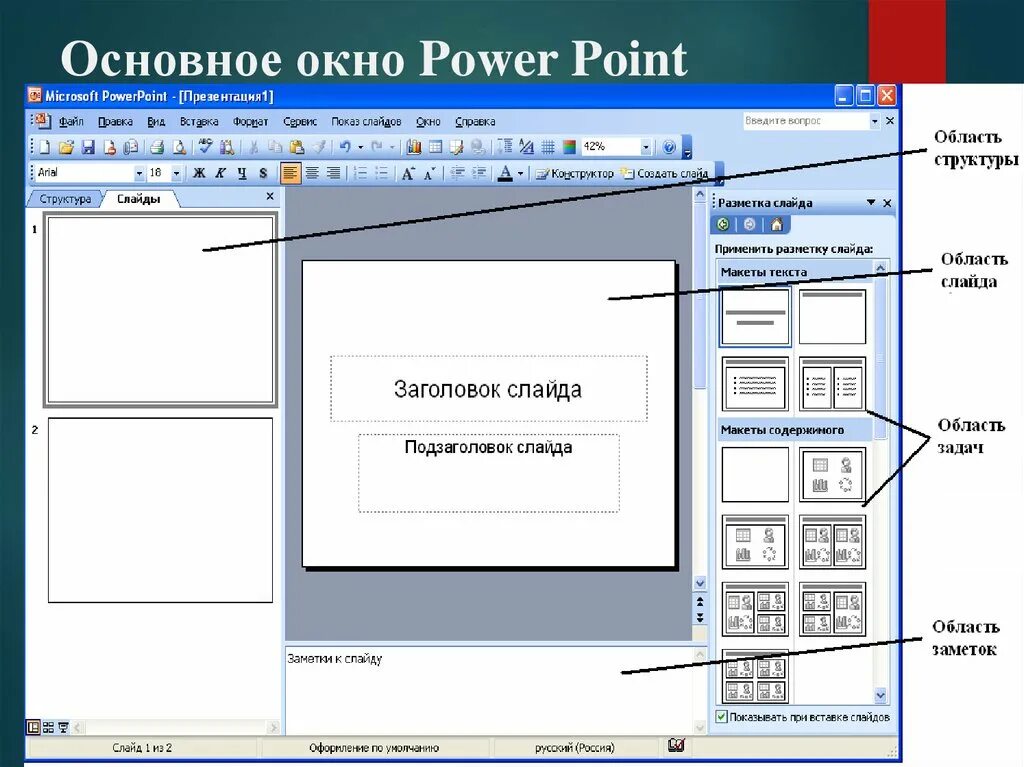Click the Print icon in the toolbar
The image size is (1024, 767).
pyautogui.click(x=157, y=147)
